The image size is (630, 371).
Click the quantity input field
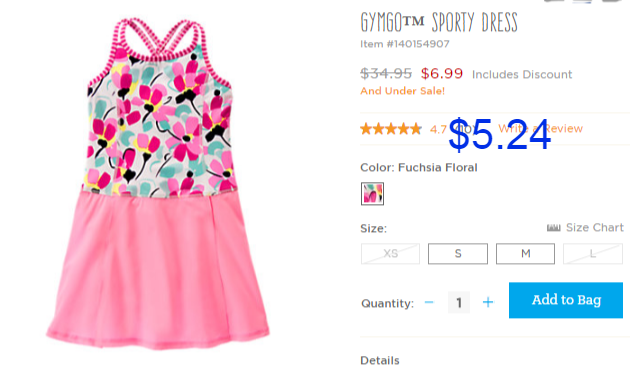click(x=459, y=302)
